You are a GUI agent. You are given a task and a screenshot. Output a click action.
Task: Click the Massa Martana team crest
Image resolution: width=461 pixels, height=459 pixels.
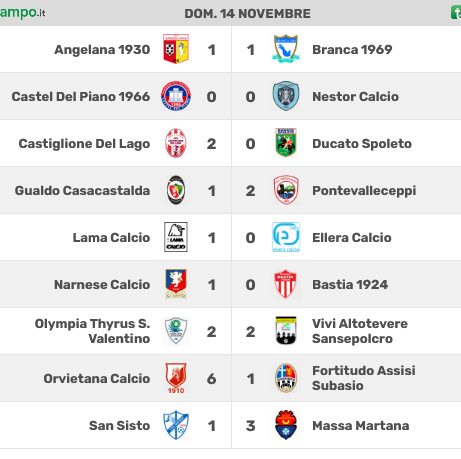[286, 425]
